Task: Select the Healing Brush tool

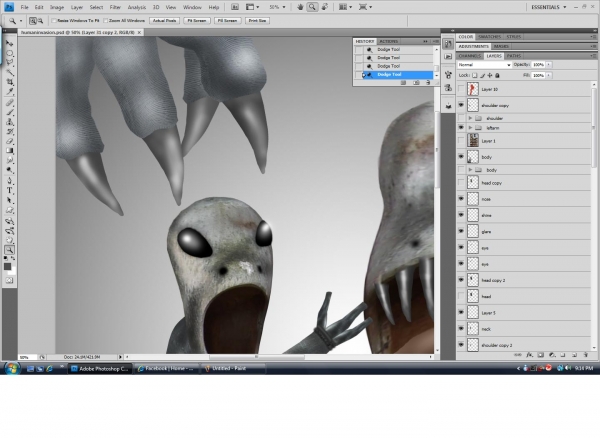Action: point(9,103)
